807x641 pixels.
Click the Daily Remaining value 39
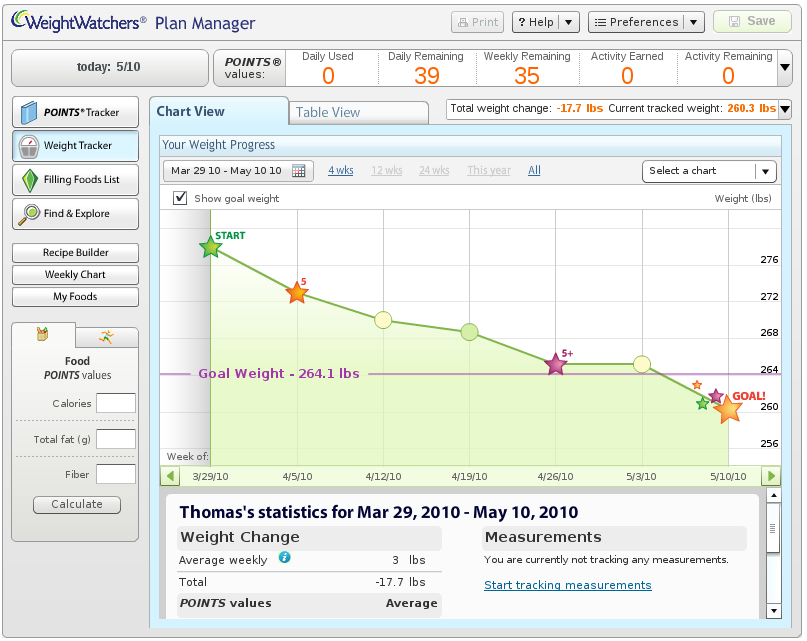click(427, 76)
